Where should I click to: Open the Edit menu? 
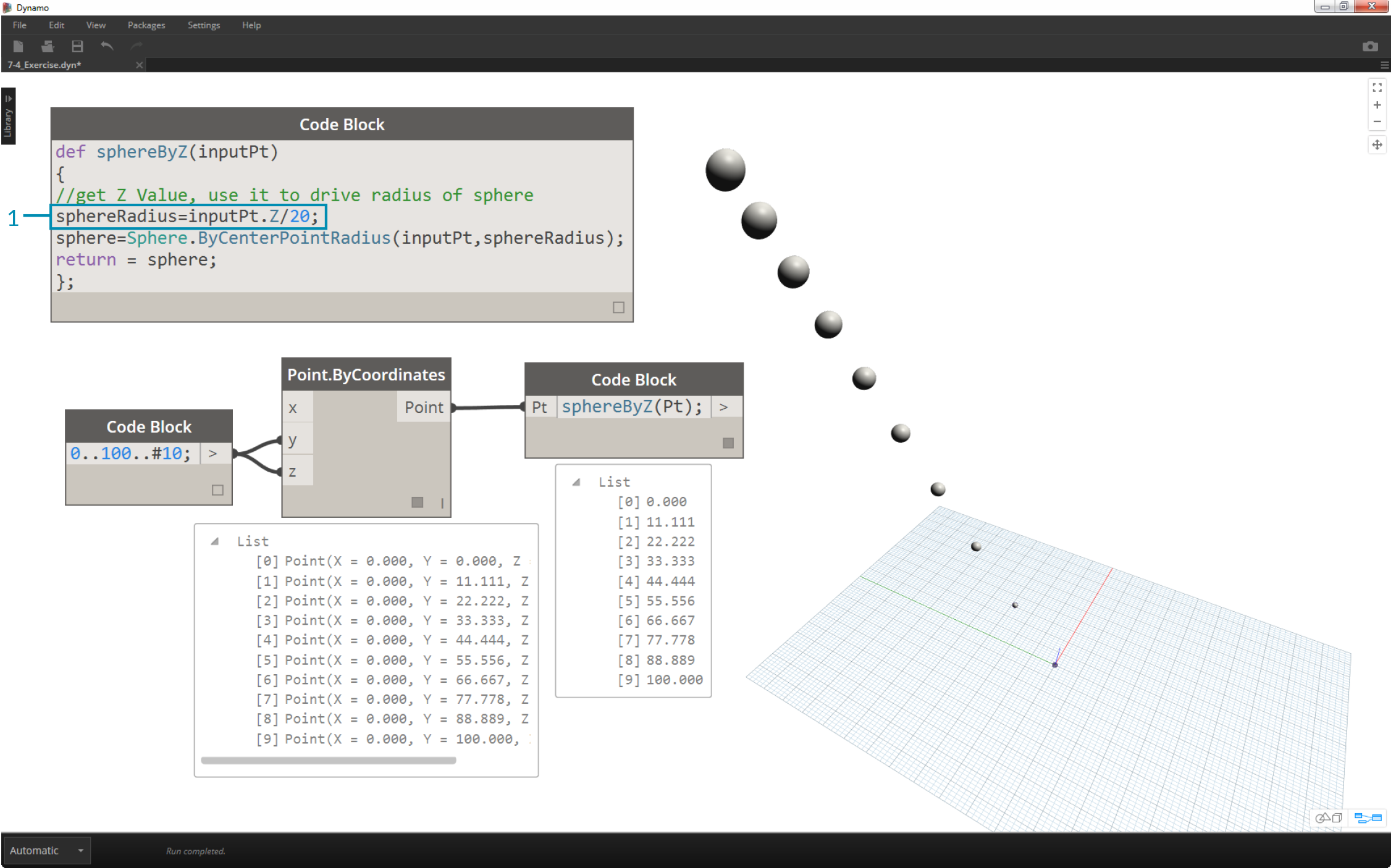(x=57, y=25)
